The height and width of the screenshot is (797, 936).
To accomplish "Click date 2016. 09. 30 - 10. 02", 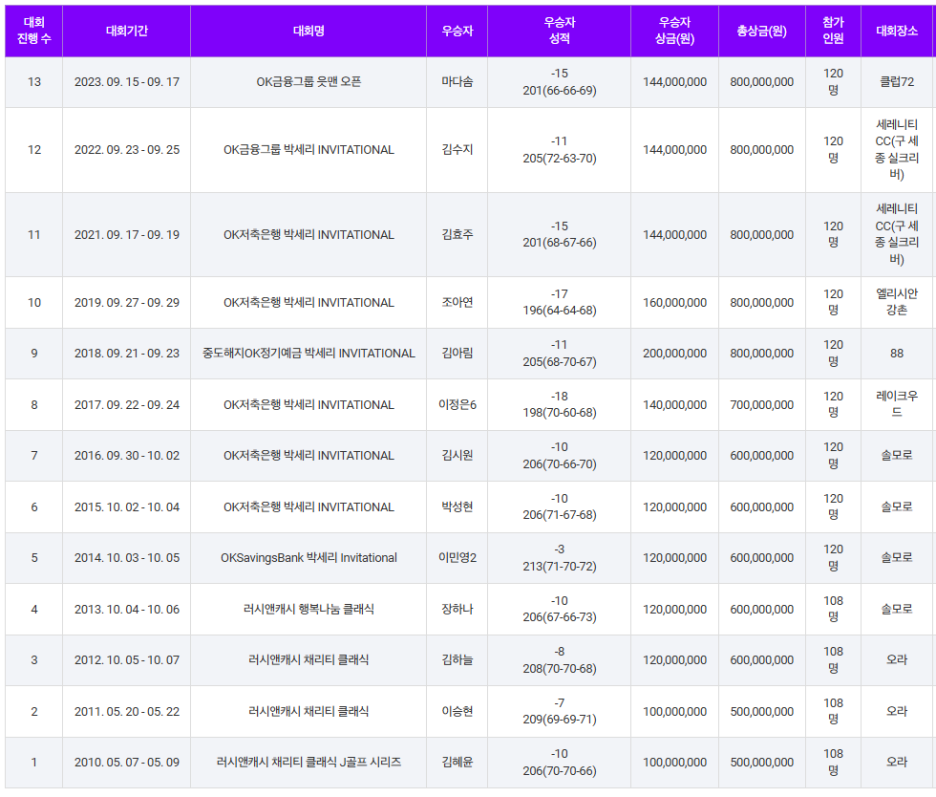I will pos(127,456).
